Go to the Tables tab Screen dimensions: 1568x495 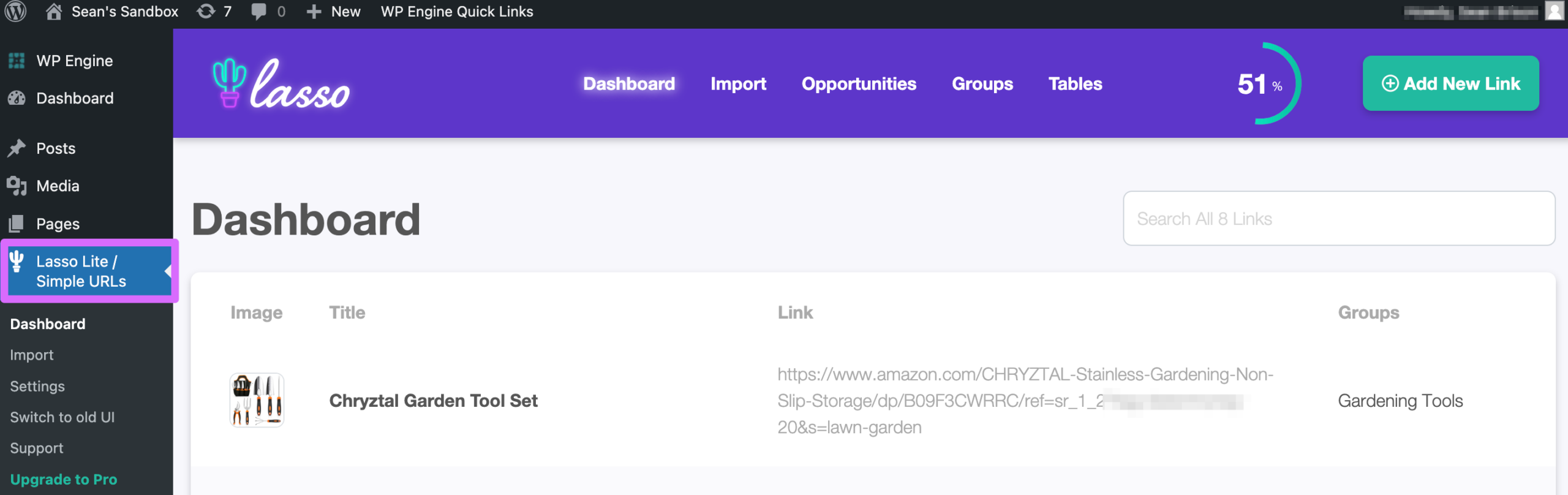(x=1075, y=84)
